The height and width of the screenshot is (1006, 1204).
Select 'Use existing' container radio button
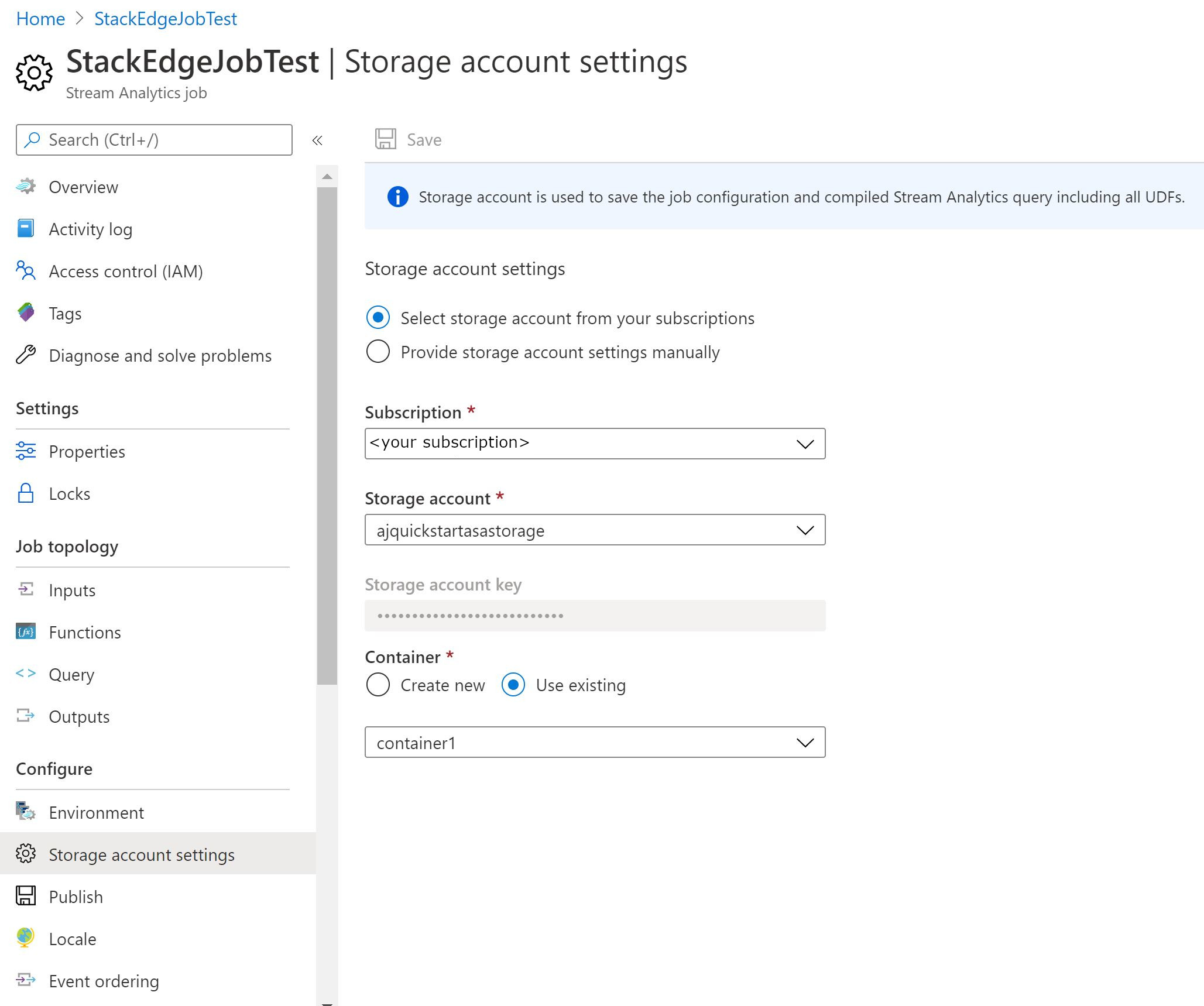pos(513,685)
